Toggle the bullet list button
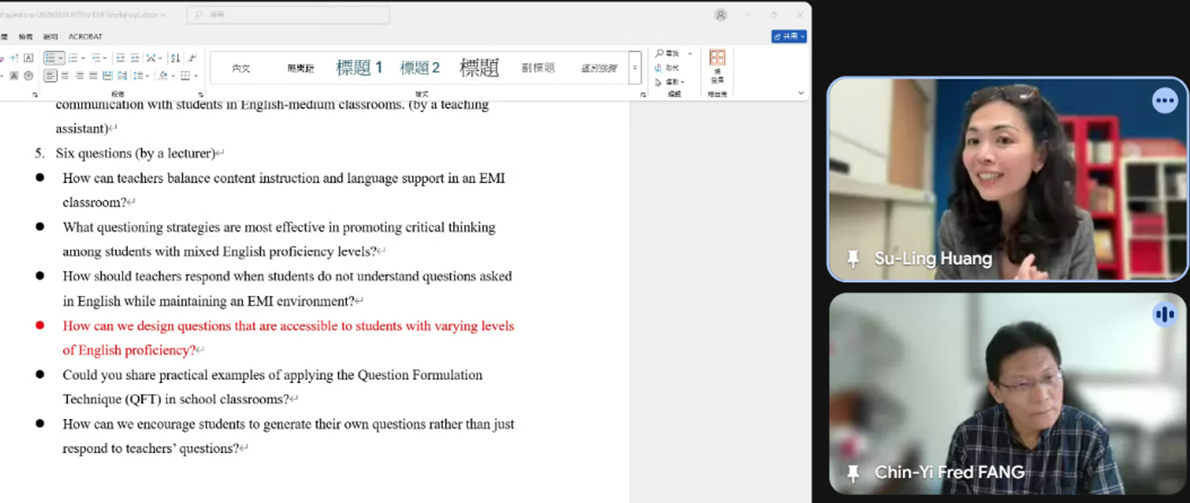This screenshot has height=503, width=1190. [52, 58]
